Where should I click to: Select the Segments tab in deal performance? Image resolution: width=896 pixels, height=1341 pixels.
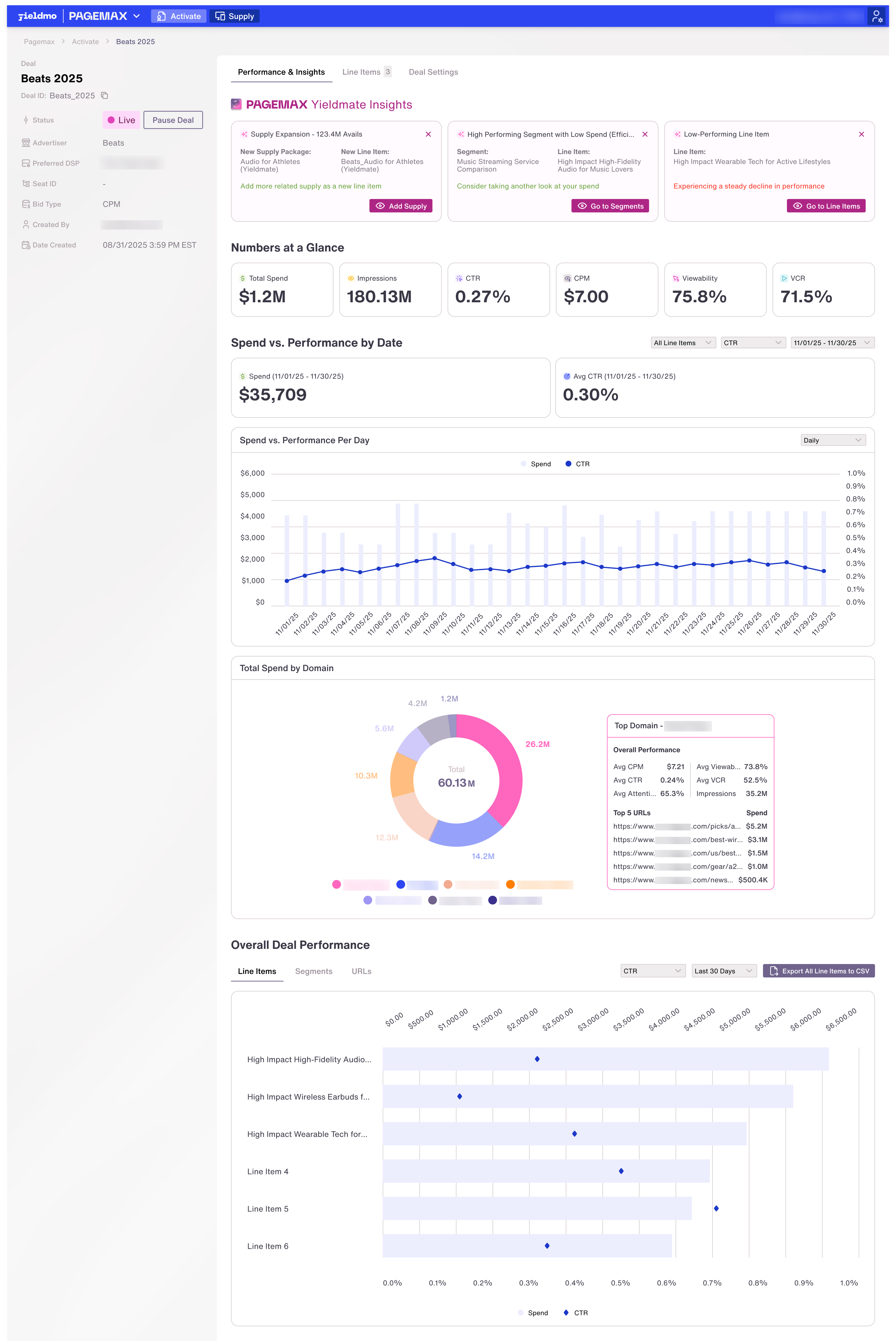tap(313, 971)
